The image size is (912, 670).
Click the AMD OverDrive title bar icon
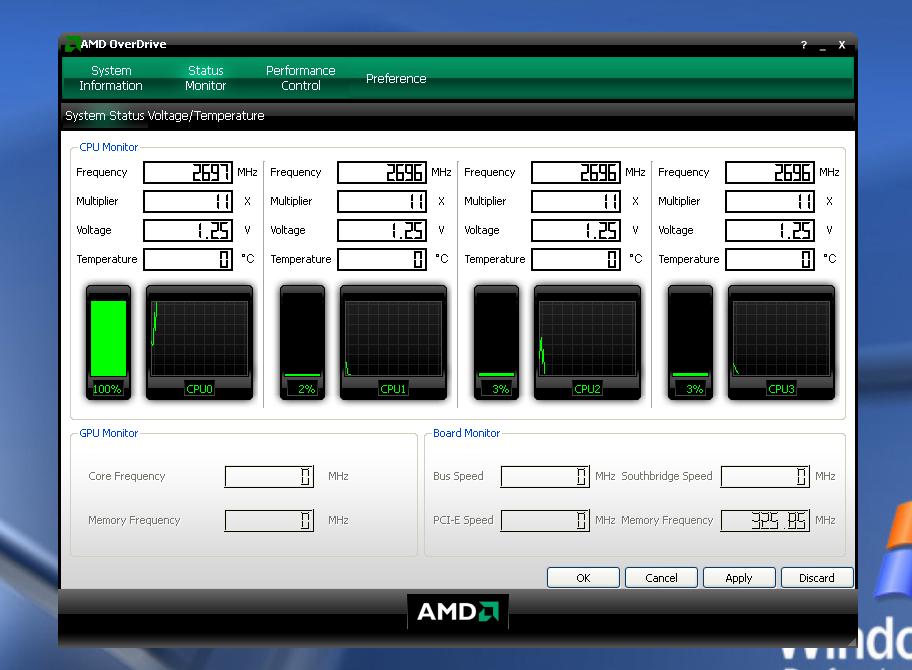72,44
